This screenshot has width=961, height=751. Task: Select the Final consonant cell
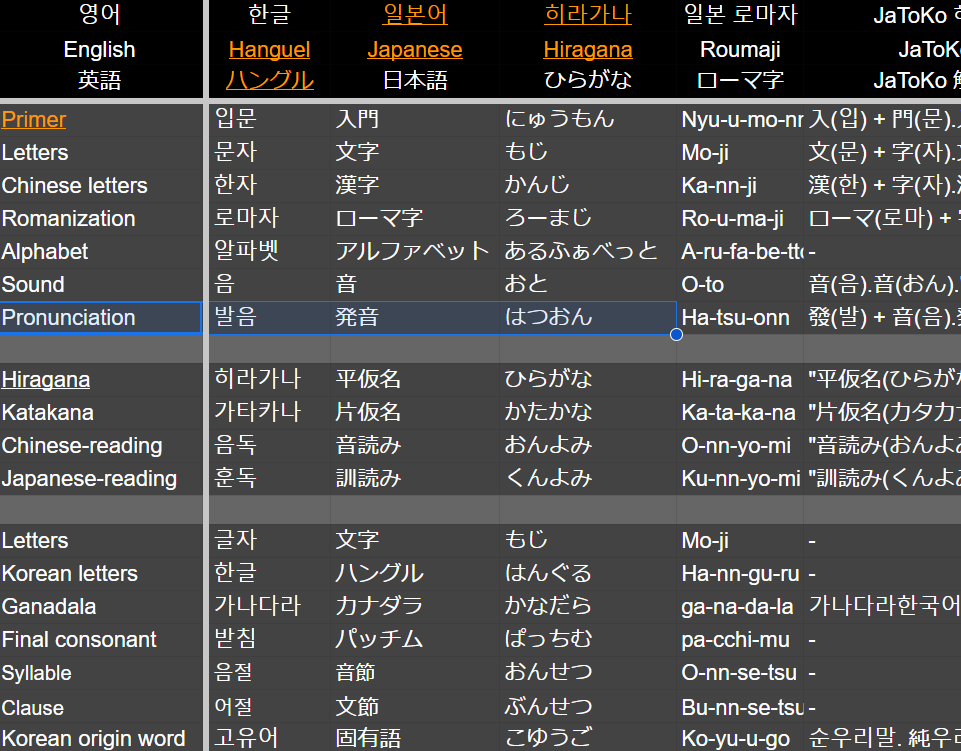pyautogui.click(x=79, y=640)
